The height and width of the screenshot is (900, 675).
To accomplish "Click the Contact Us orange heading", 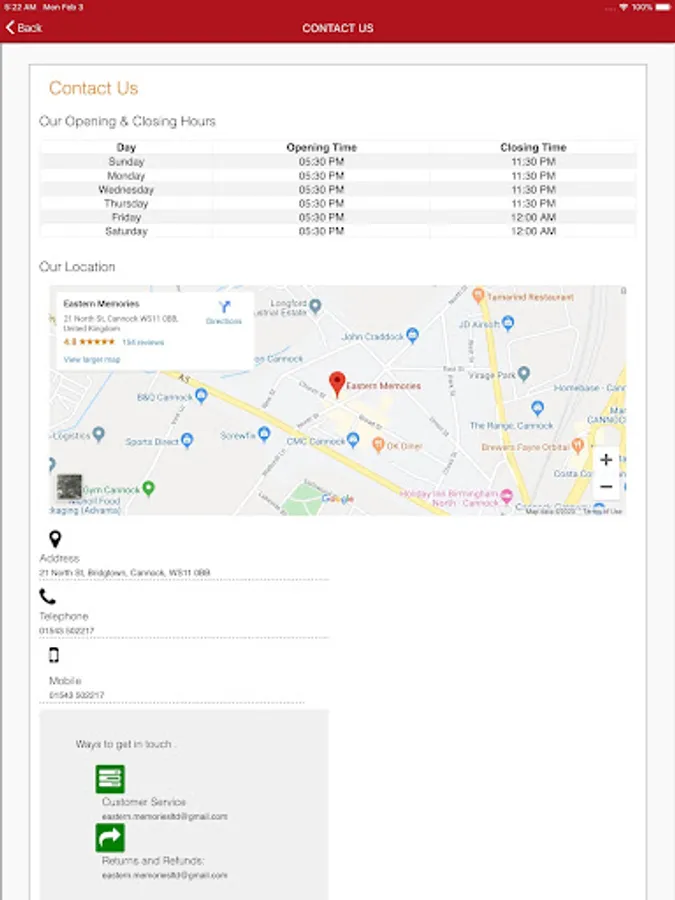I will tap(94, 88).
